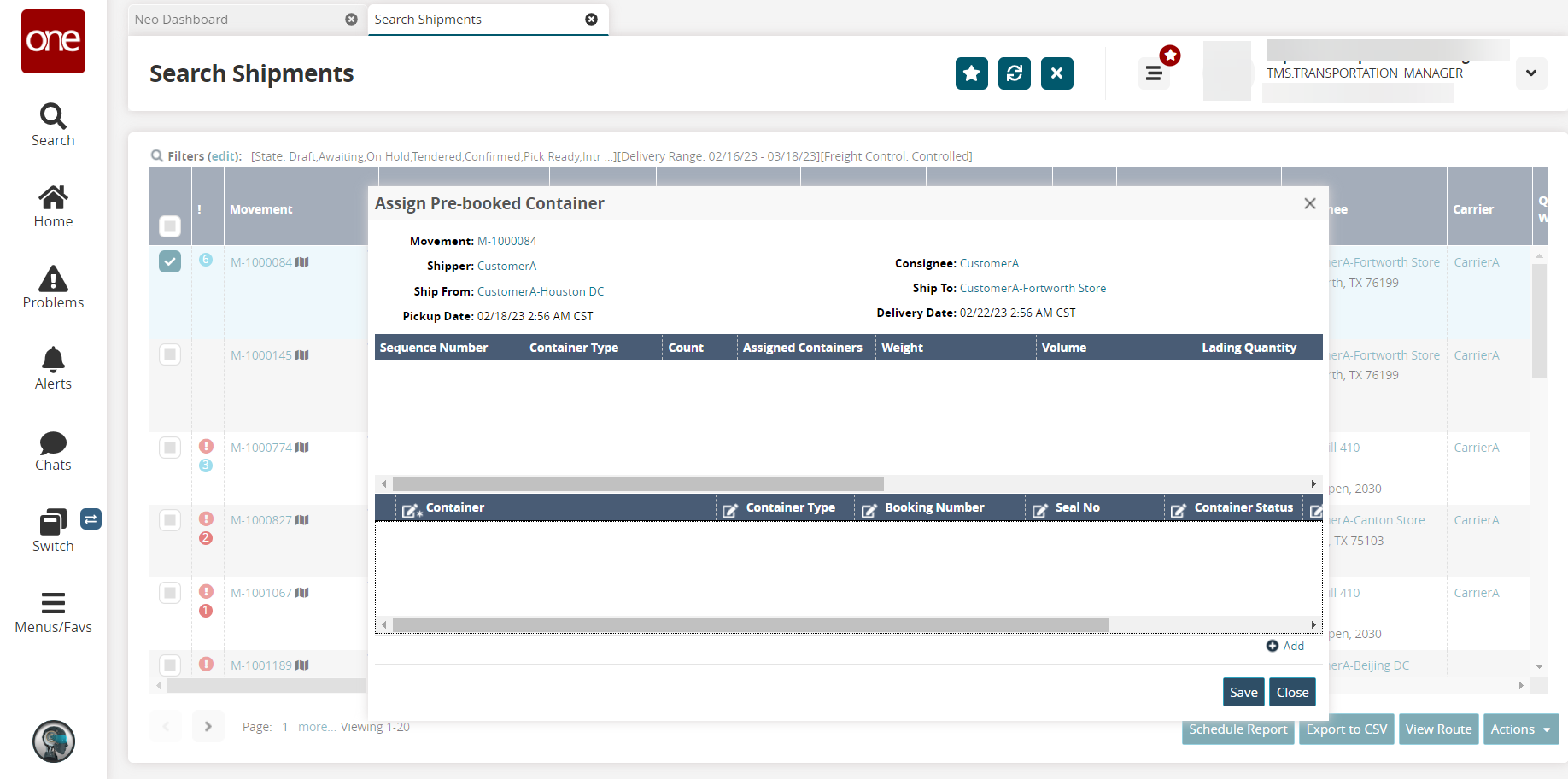Close the Search Shipments tab

[591, 19]
